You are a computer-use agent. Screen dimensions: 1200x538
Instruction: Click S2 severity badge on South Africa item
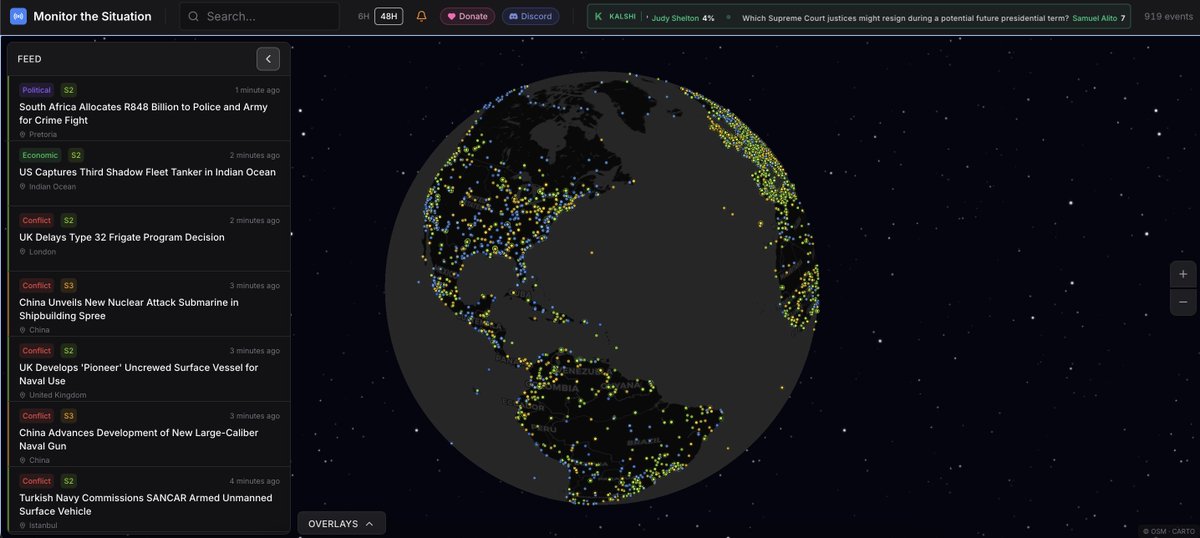(69, 90)
